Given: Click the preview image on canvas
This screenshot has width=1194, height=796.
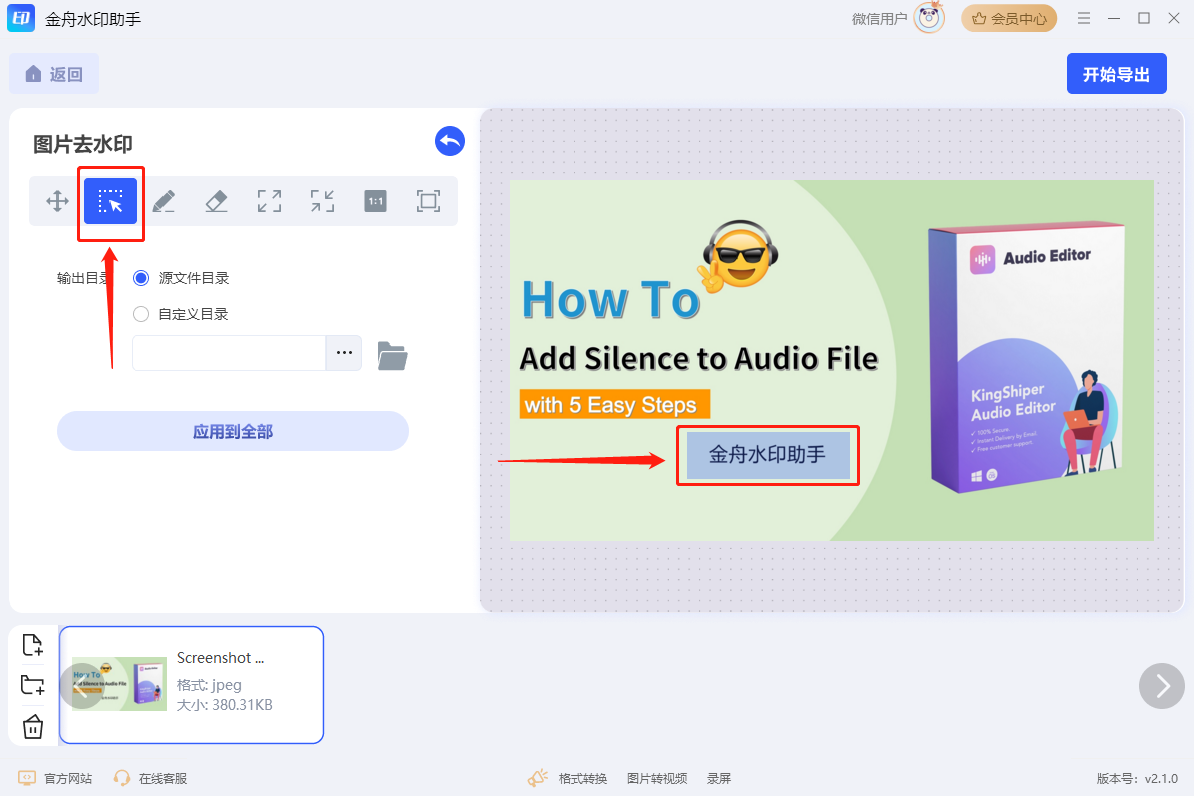Looking at the screenshot, I should (x=832, y=360).
